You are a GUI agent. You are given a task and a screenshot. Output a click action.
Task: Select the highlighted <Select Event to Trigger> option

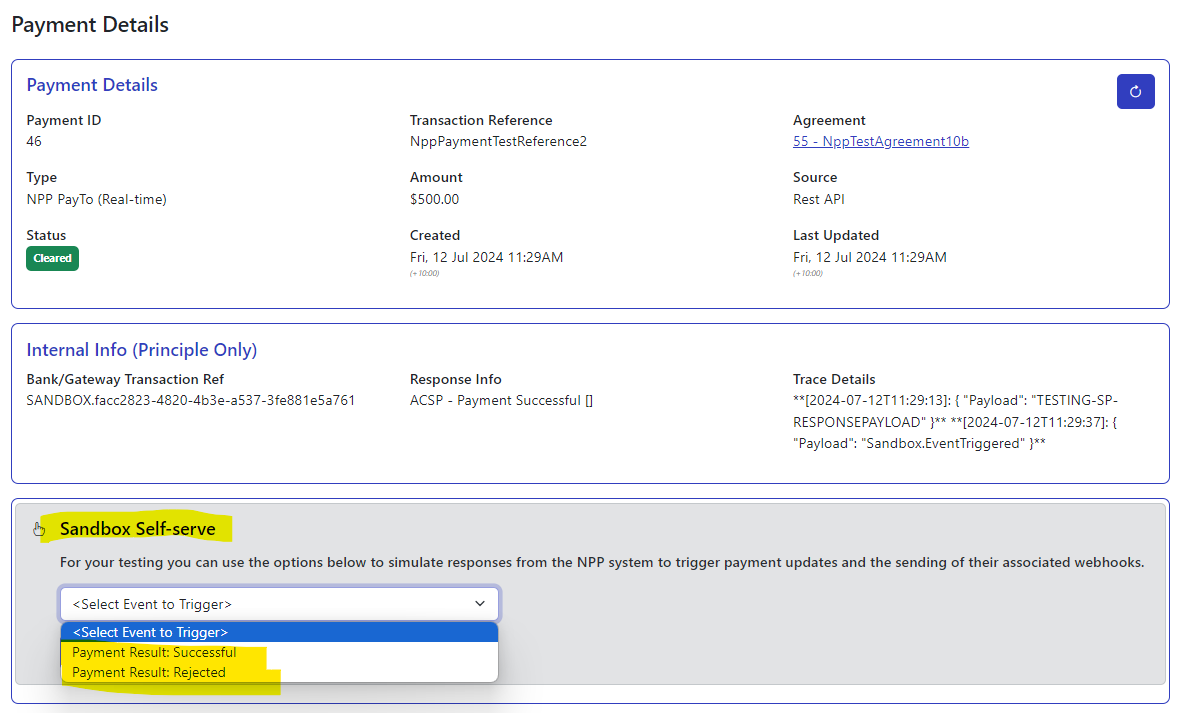[x=150, y=632]
